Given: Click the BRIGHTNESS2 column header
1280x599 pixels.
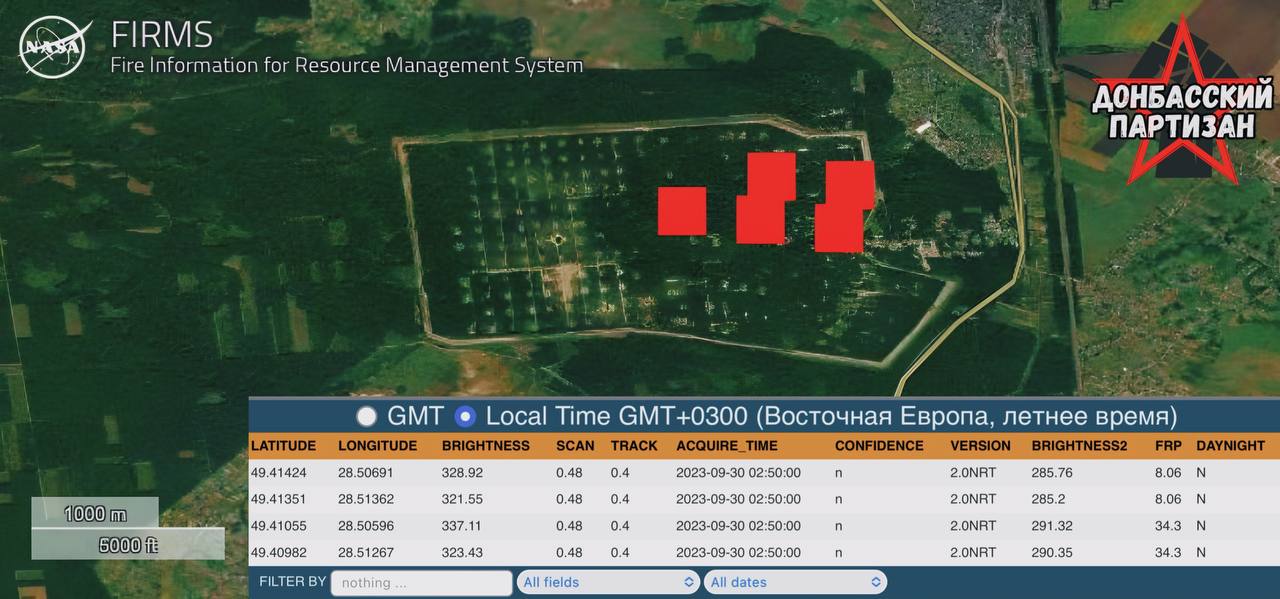Looking at the screenshot, I should (1079, 446).
